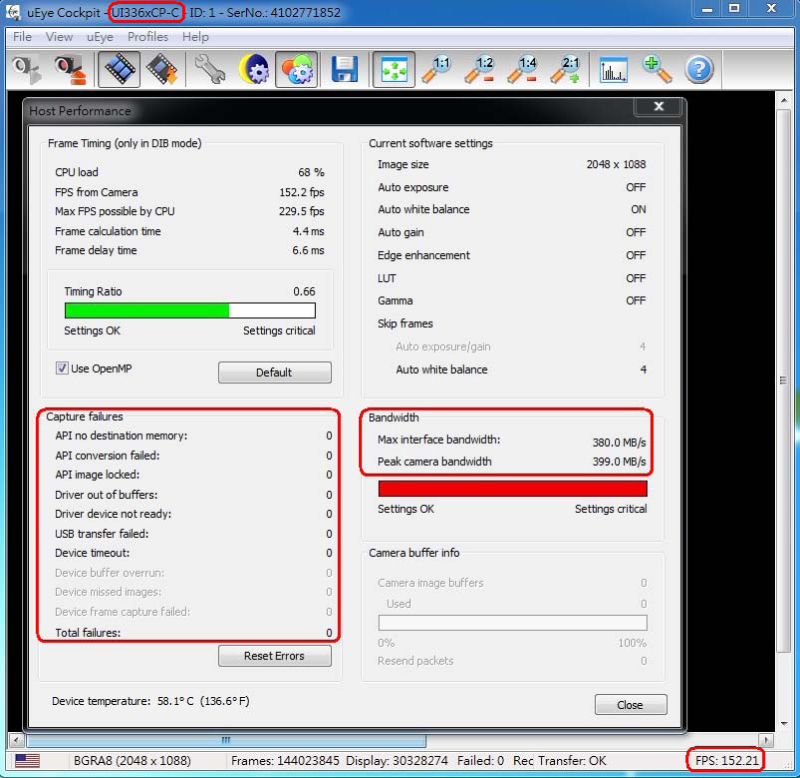Viewport: 800px width, 778px height.
Task: Click 'Display: 30328274' in status bar
Action: pyautogui.click(x=396, y=761)
